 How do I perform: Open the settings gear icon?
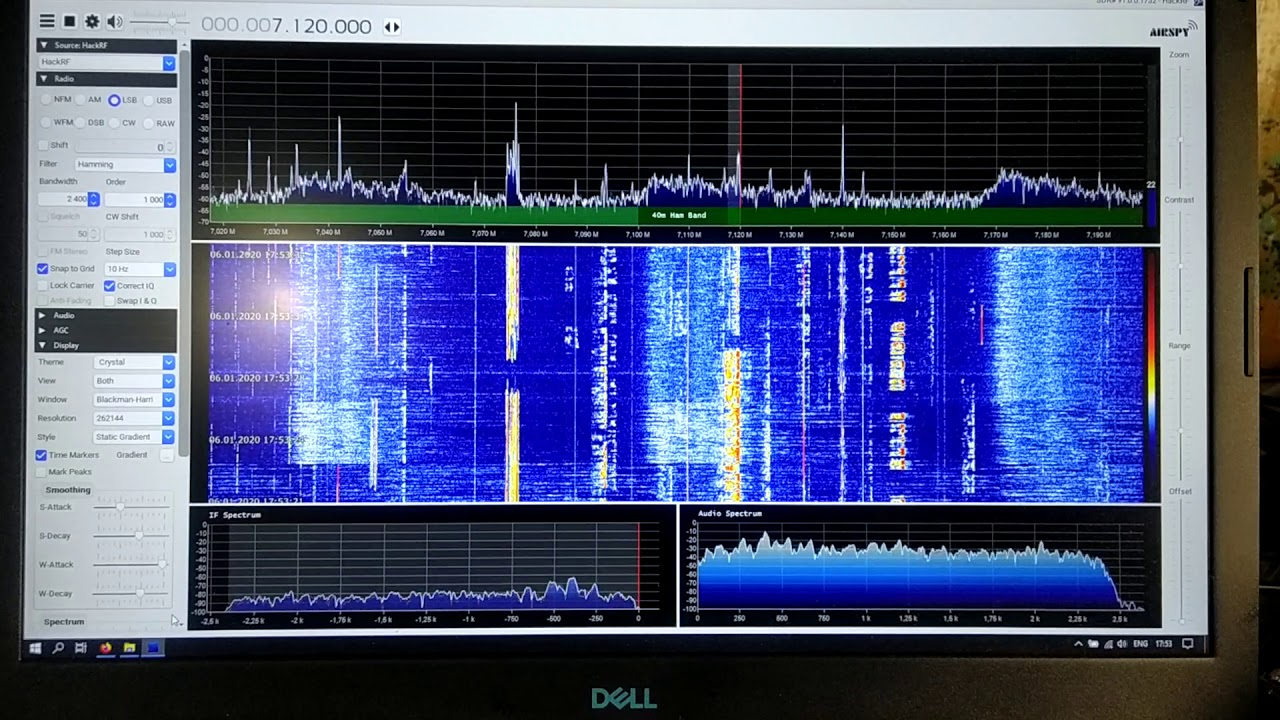(92, 21)
